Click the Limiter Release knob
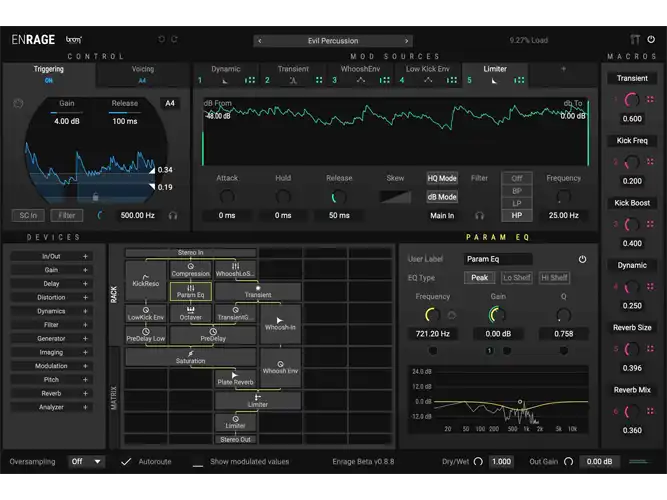The width and height of the screenshot is (667, 500). [339, 197]
